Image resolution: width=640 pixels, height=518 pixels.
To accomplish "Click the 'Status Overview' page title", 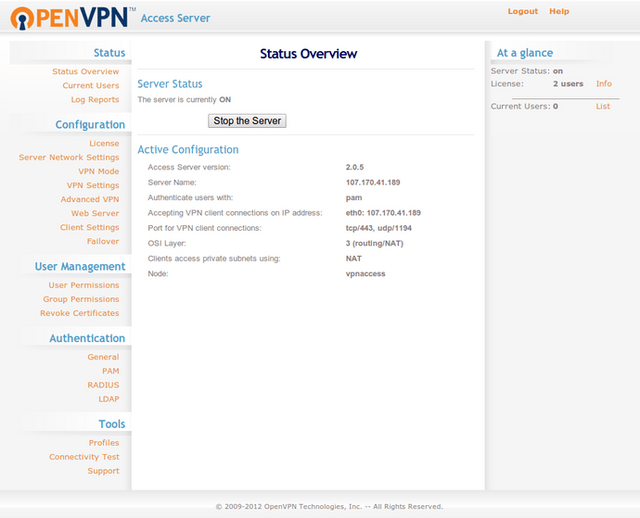I will point(309,54).
